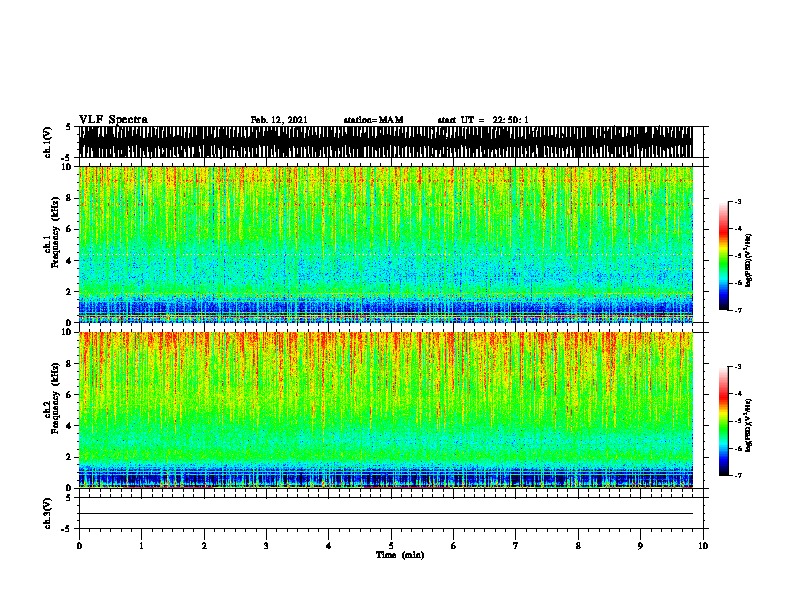The width and height of the screenshot is (792, 612).
Task: Click the date 'Feb. 12, 2021' header
Action: tap(279, 120)
